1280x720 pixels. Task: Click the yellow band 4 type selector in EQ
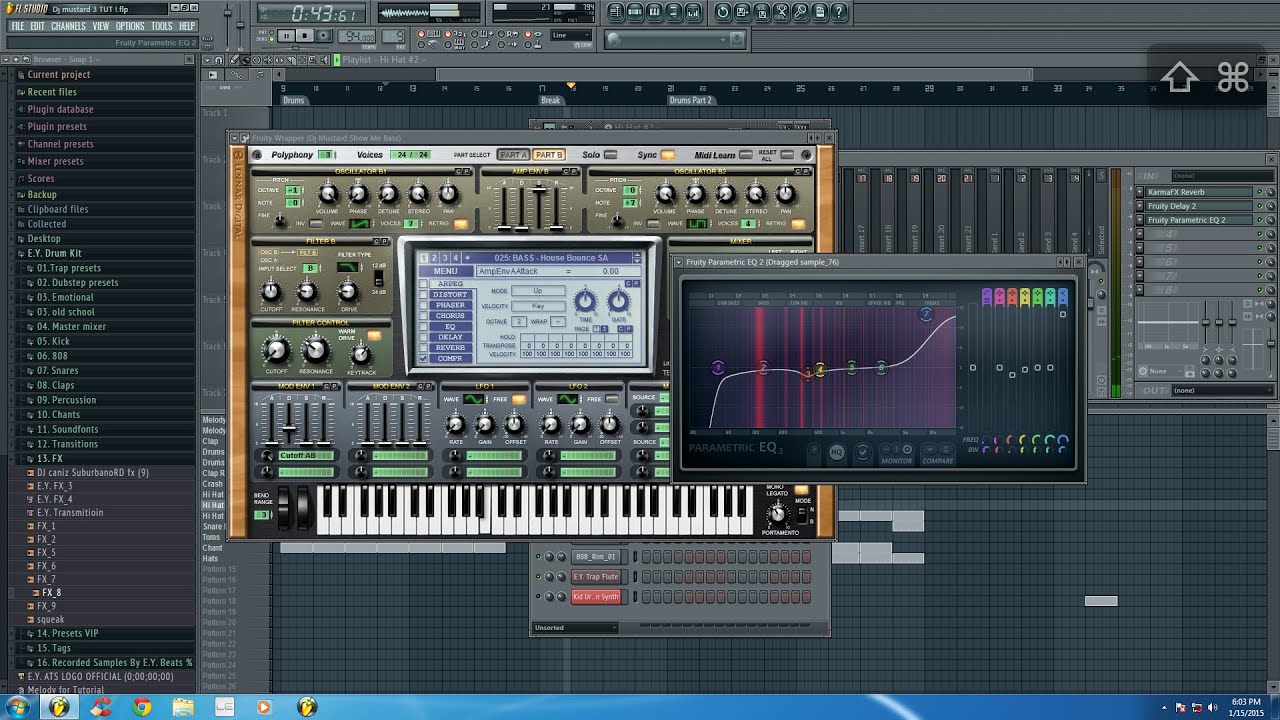click(x=1024, y=297)
